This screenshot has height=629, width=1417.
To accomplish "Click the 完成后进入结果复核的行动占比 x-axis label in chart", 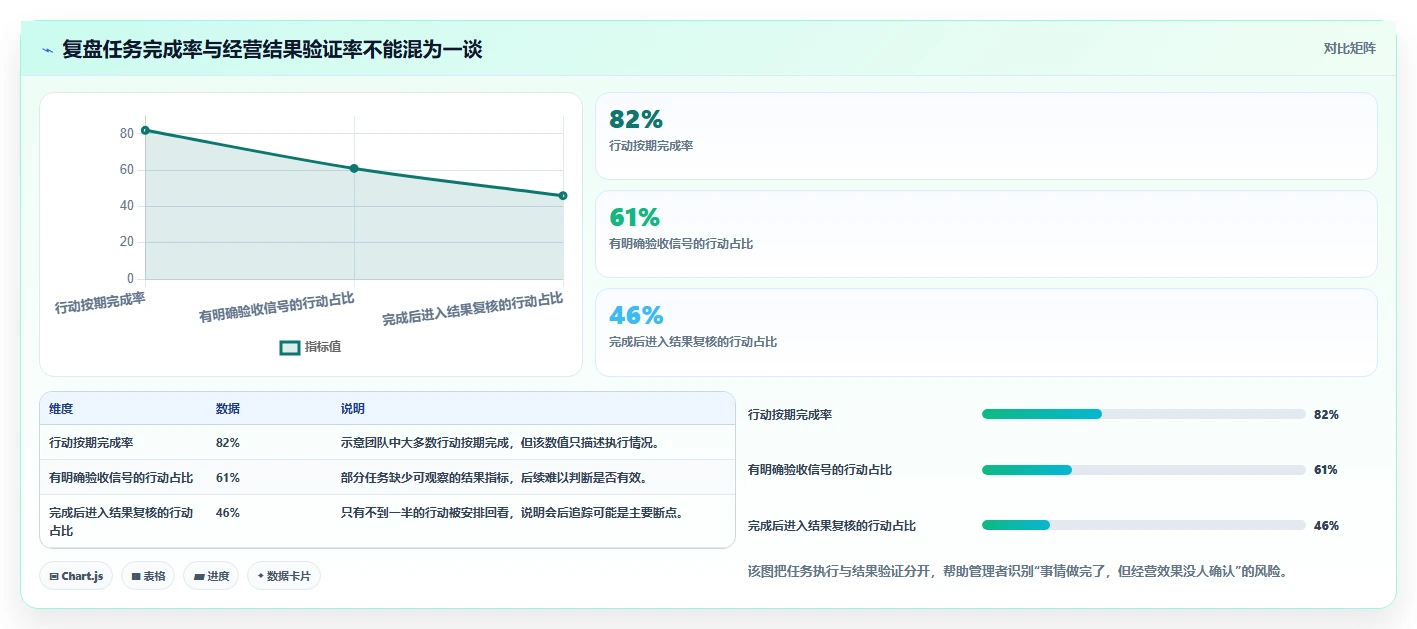I will 473,309.
